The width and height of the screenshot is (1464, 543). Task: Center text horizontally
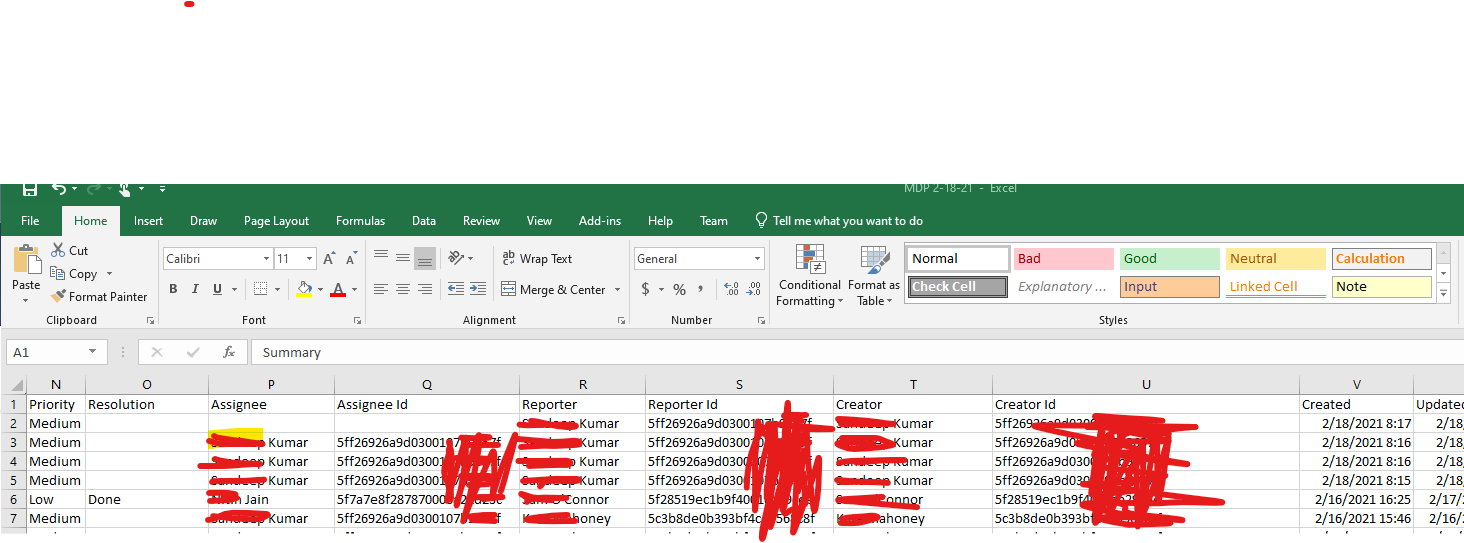pos(403,289)
